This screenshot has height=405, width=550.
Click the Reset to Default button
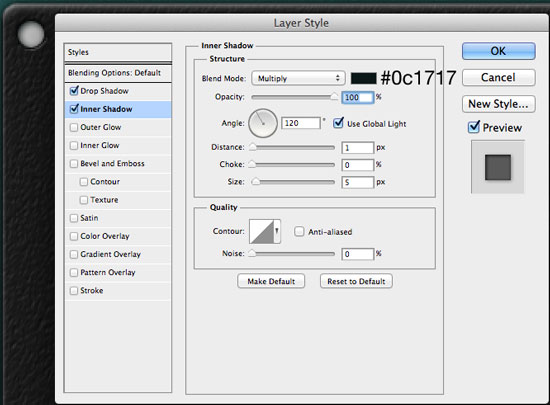click(x=356, y=281)
